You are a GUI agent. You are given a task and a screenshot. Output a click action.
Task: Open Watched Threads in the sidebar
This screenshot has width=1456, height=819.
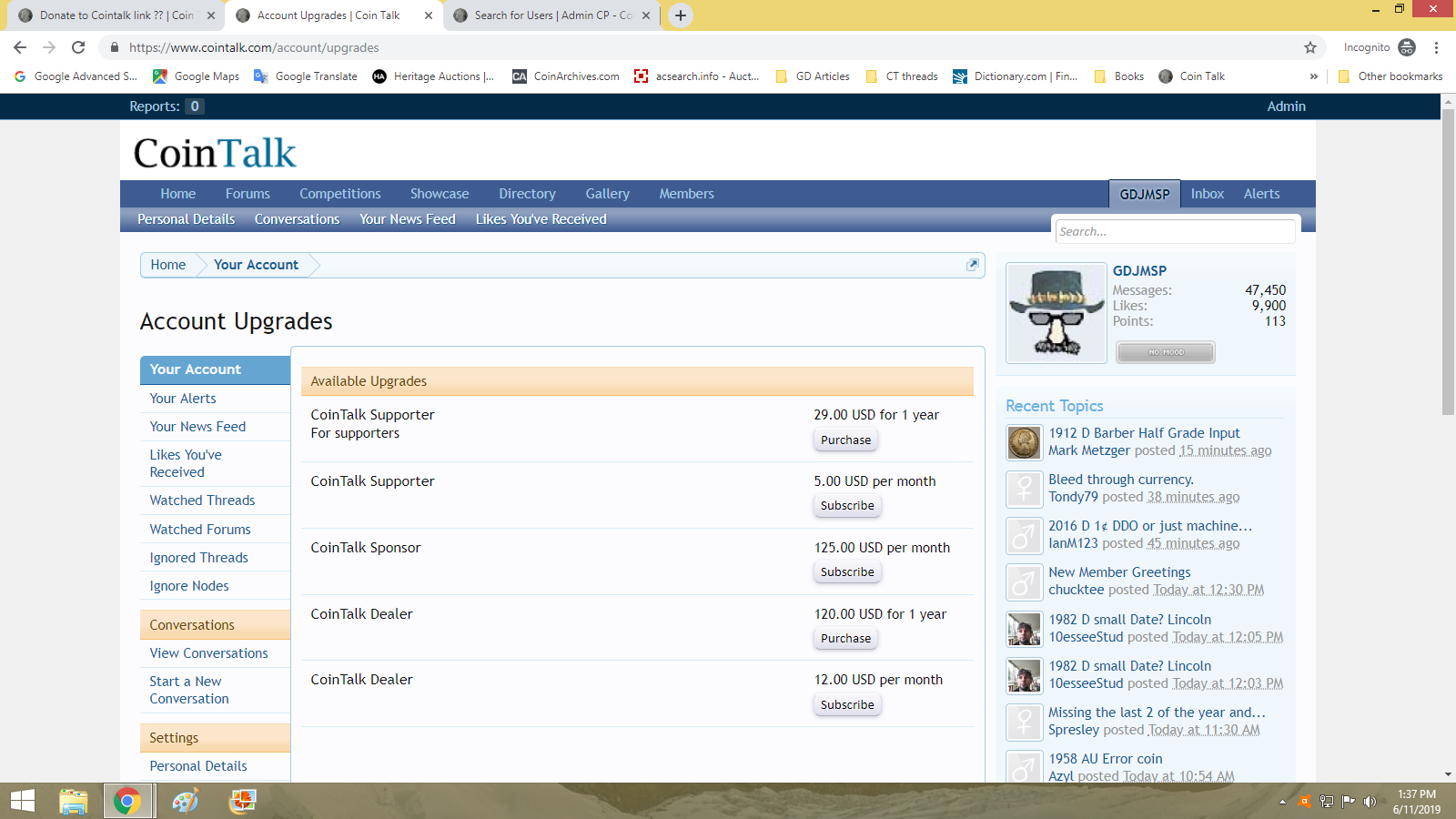[202, 500]
